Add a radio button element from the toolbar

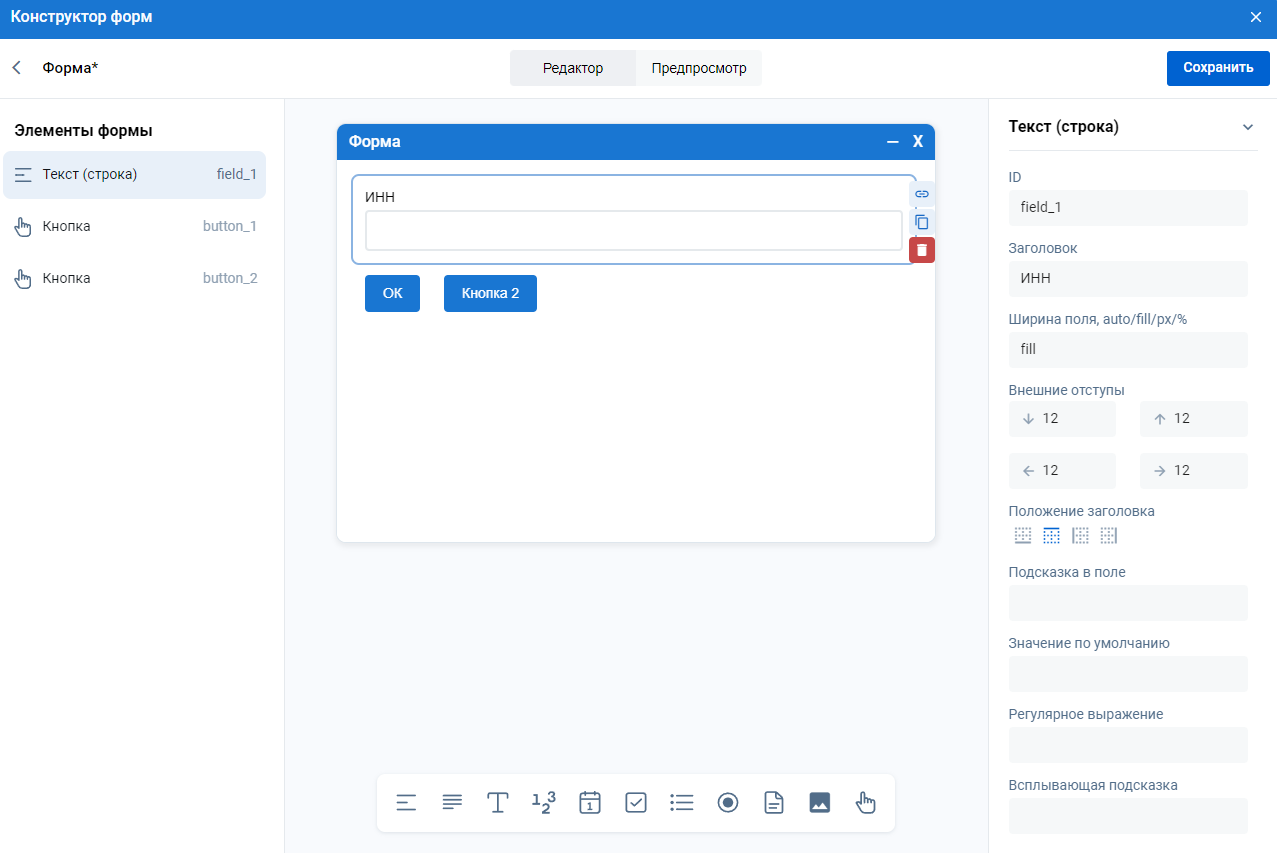click(x=728, y=803)
